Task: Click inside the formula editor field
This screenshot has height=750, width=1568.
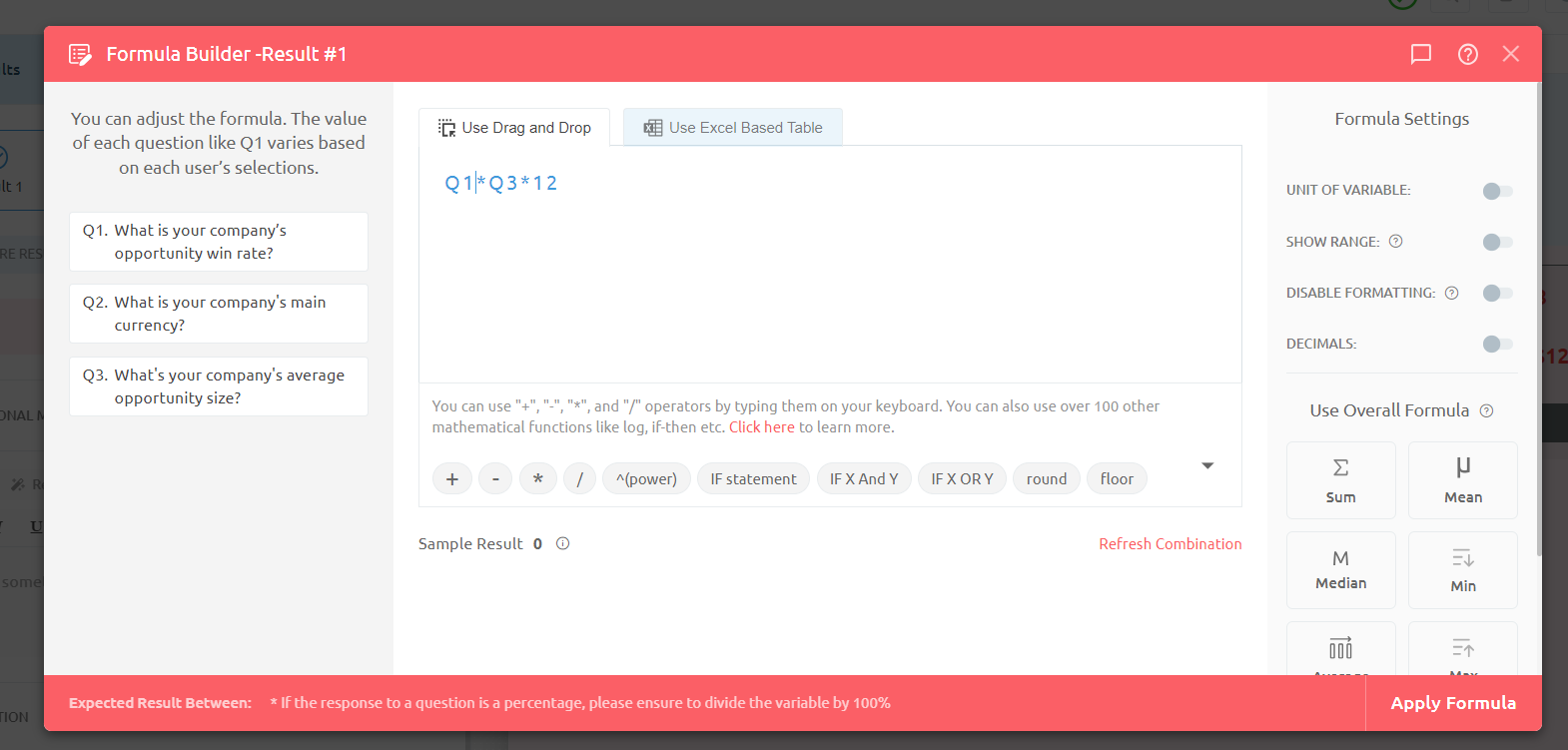Action: click(x=829, y=280)
